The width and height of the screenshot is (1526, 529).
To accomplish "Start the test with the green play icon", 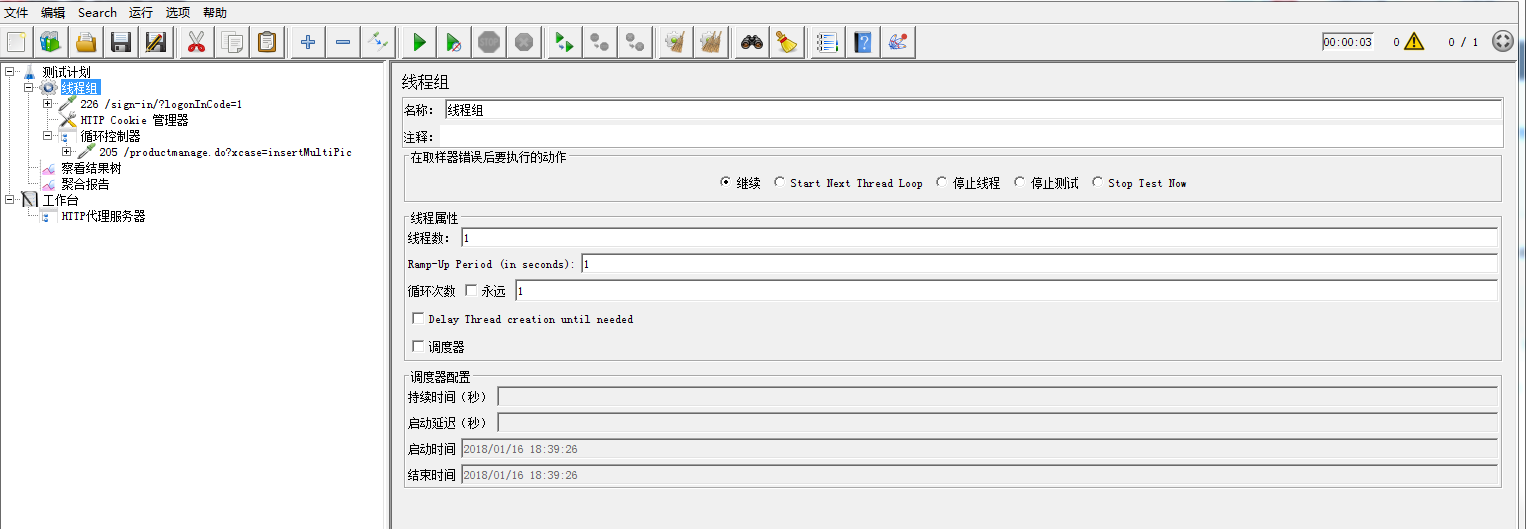I will 419,42.
